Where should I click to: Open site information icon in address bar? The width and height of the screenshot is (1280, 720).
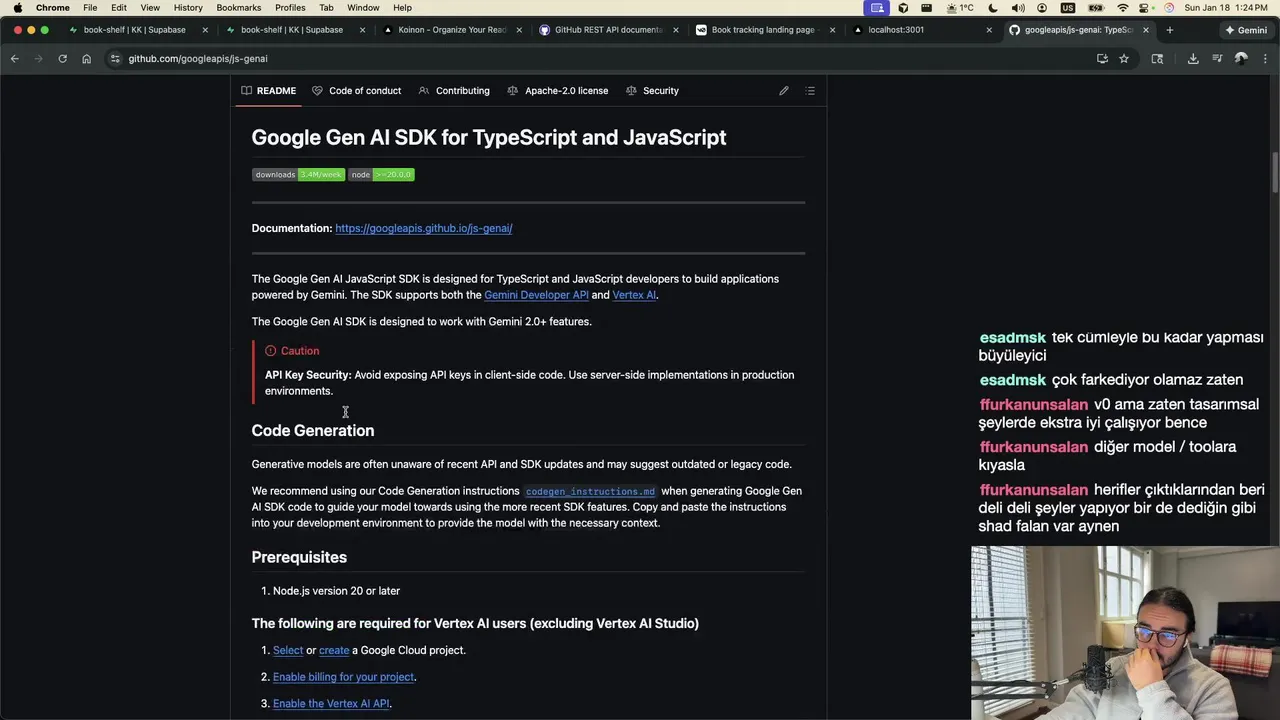pyautogui.click(x=115, y=59)
